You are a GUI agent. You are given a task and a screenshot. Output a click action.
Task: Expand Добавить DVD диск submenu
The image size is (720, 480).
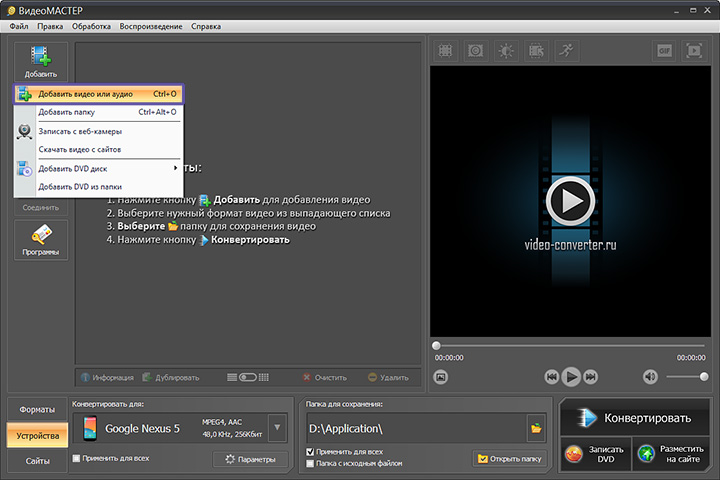(x=98, y=169)
